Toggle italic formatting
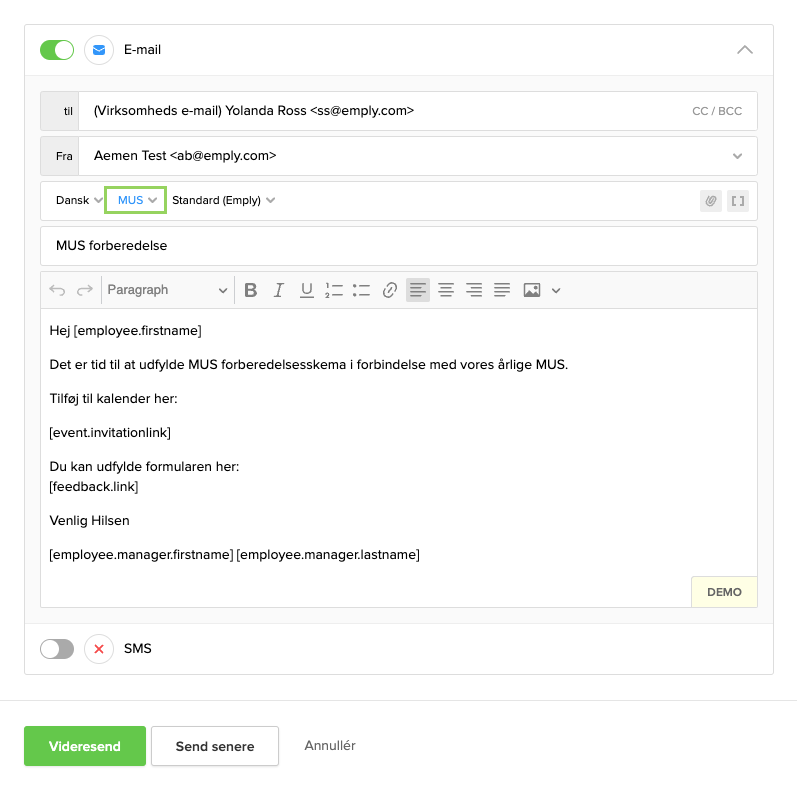 point(279,290)
